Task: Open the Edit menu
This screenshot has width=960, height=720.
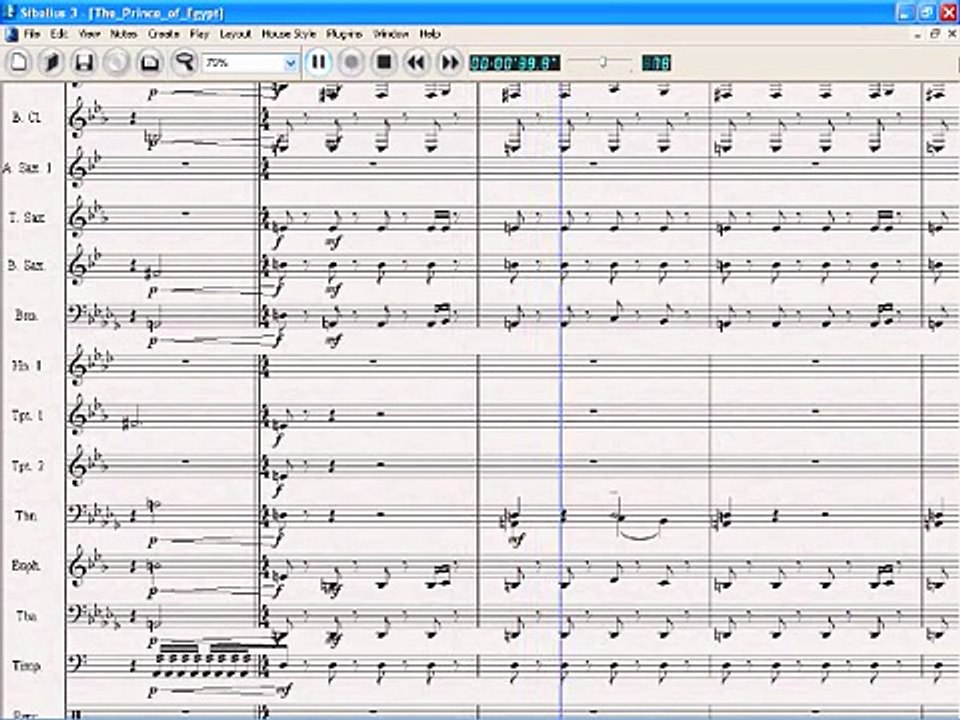Action: [59, 34]
